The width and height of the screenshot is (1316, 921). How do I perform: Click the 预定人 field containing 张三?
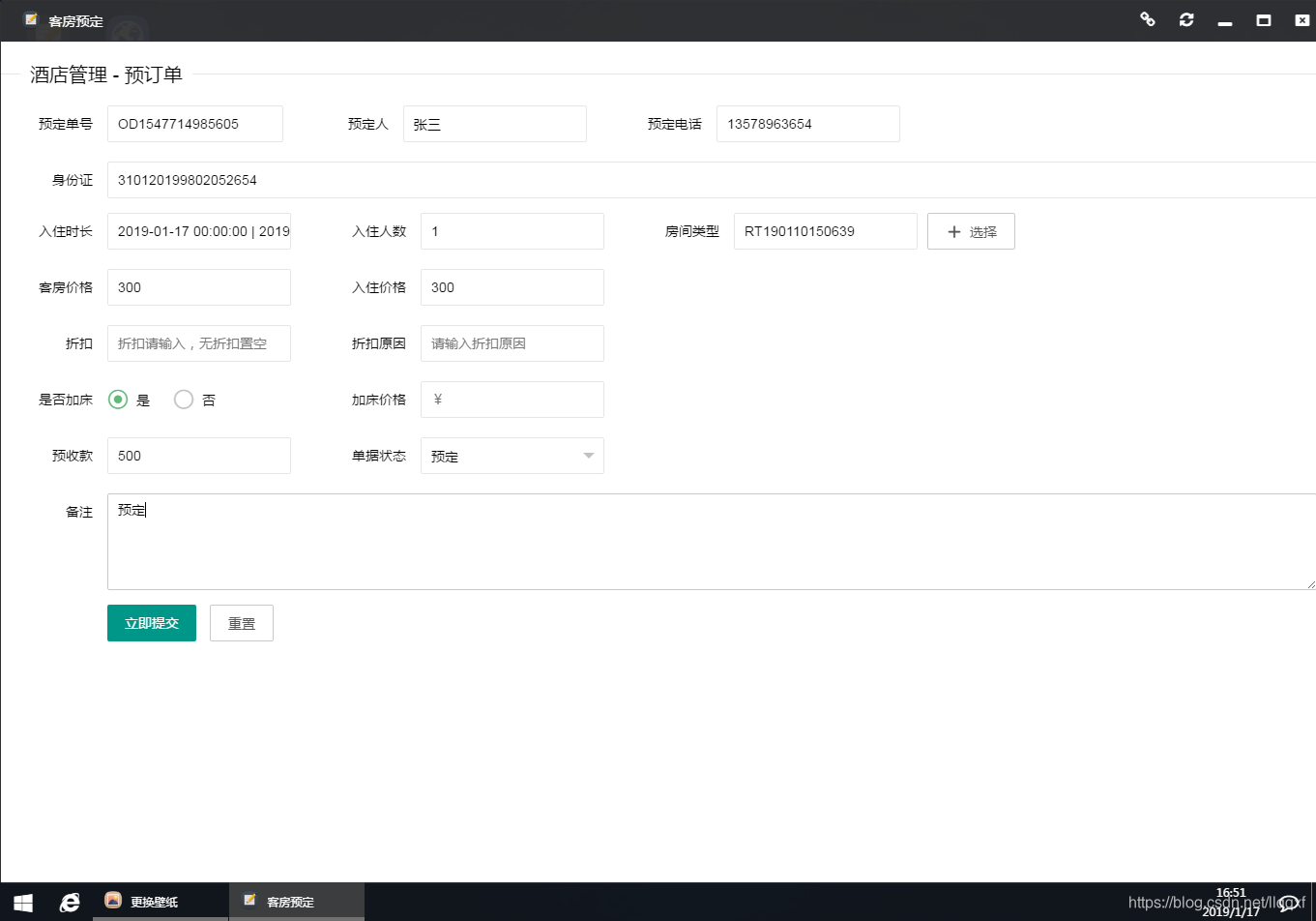coord(495,124)
